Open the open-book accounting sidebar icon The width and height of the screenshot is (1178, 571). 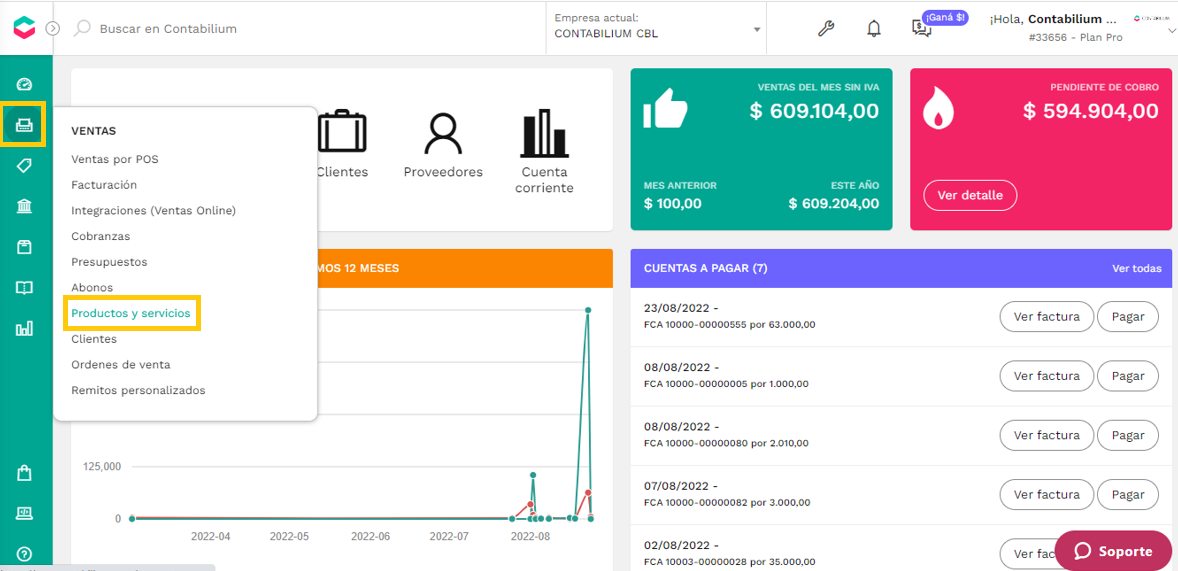coord(25,288)
